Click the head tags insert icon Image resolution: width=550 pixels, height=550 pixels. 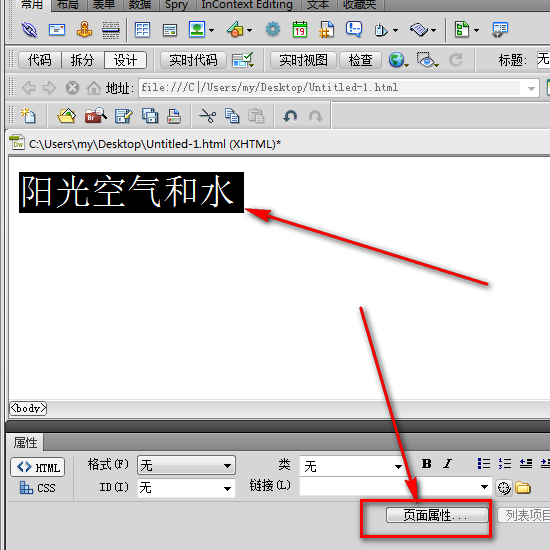[x=381, y=30]
